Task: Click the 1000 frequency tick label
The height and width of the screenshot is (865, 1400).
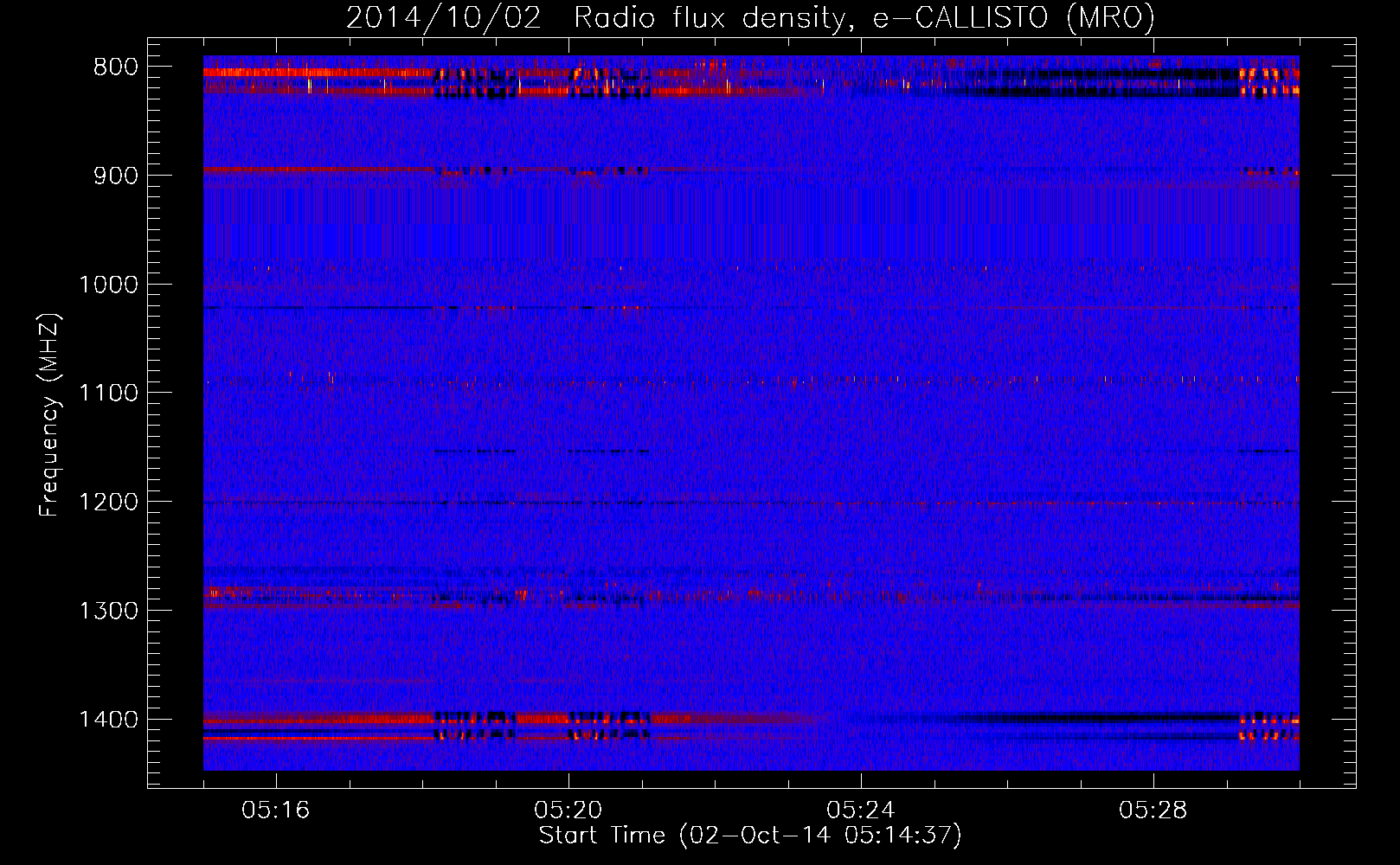Action: tap(108, 285)
